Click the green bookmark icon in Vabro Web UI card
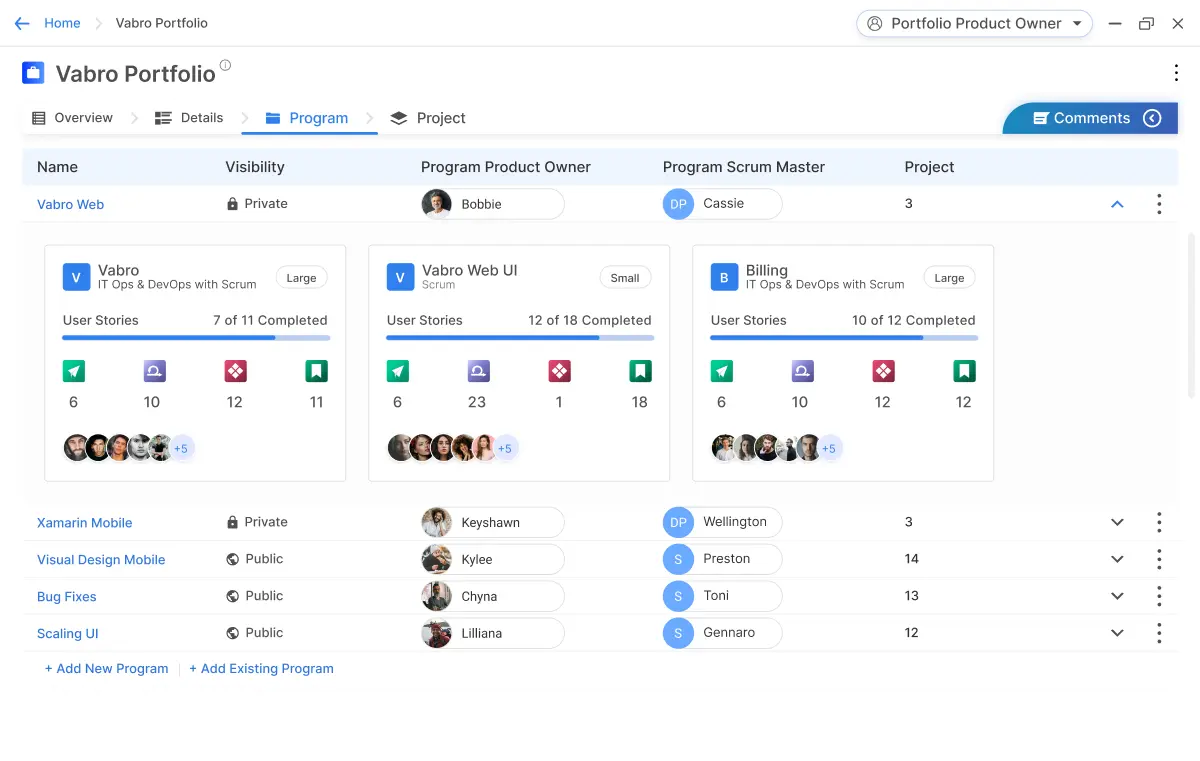The height and width of the screenshot is (761, 1200). click(640, 372)
